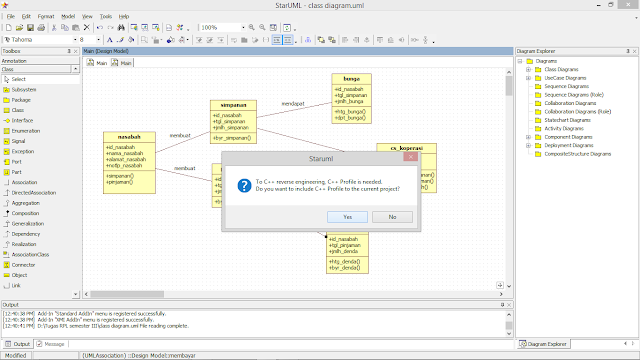
Task: Click the Save diskette icon
Action: click(30, 27)
